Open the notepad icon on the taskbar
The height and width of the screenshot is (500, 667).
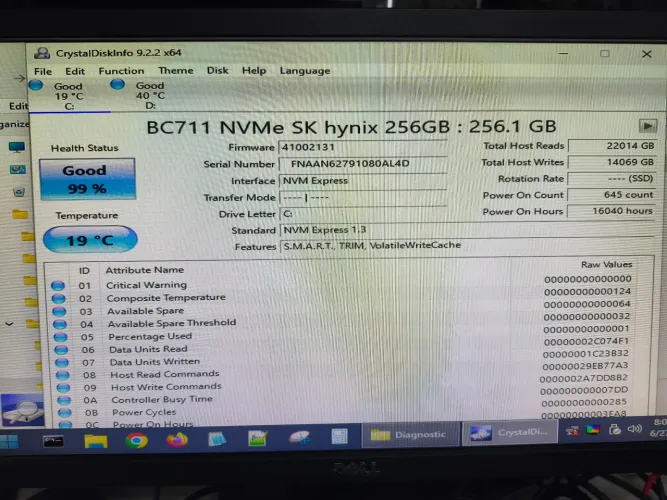tap(217, 438)
